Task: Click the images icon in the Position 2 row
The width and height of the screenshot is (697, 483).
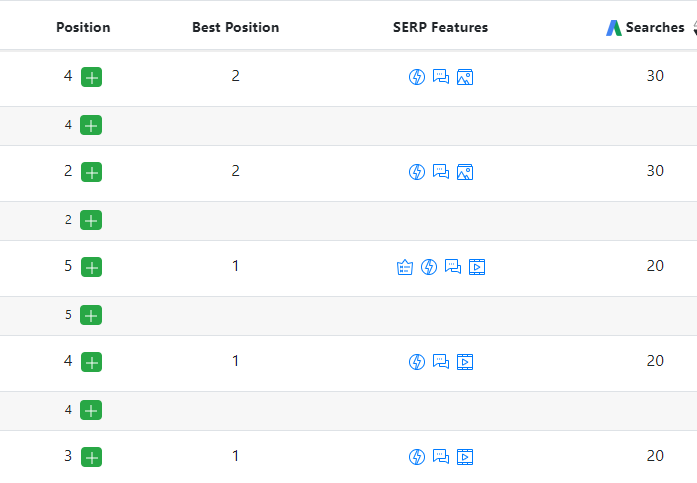Action: pos(464,172)
